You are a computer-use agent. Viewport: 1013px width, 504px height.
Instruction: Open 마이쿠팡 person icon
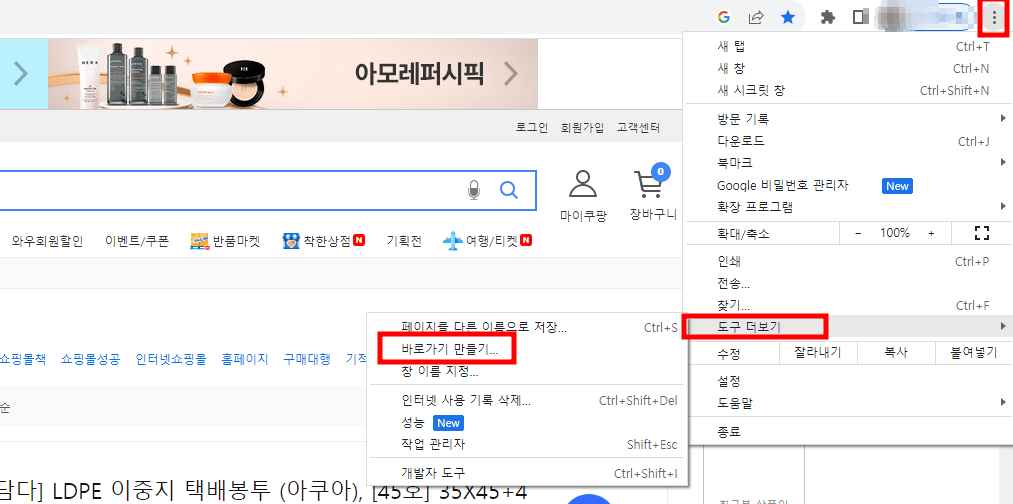point(583,184)
